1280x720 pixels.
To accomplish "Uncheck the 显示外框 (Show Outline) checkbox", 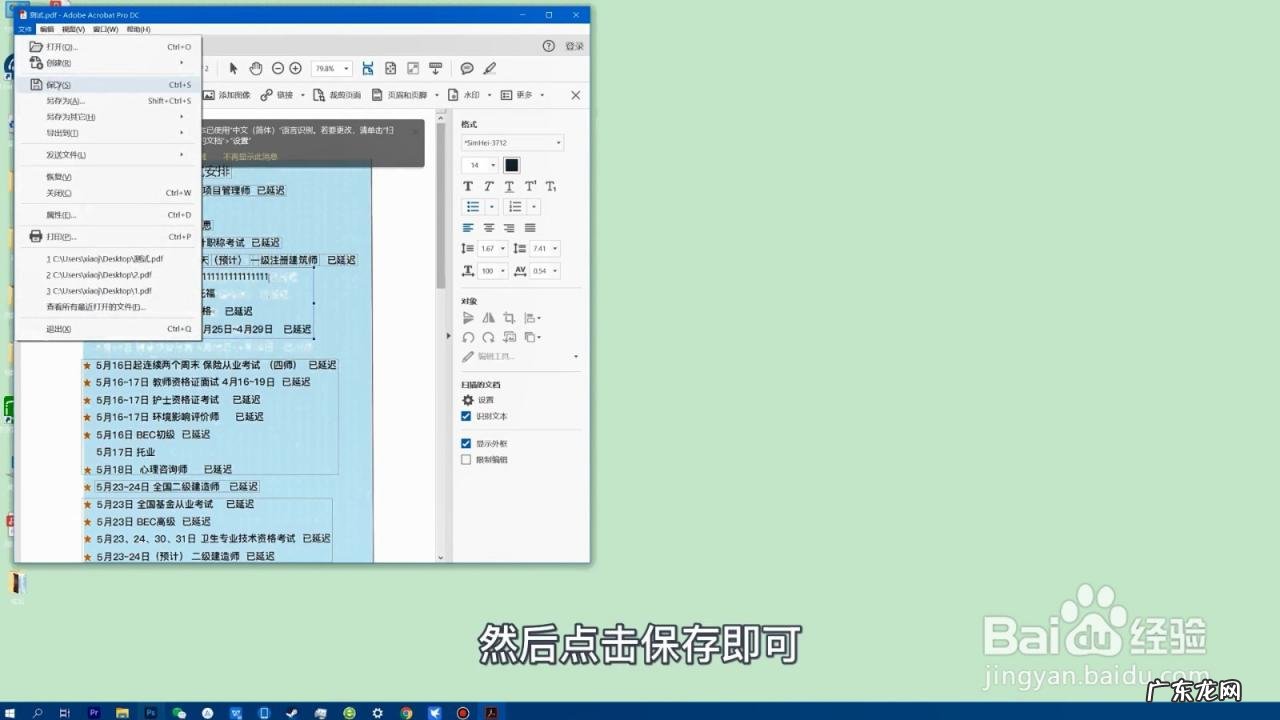I will click(466, 443).
